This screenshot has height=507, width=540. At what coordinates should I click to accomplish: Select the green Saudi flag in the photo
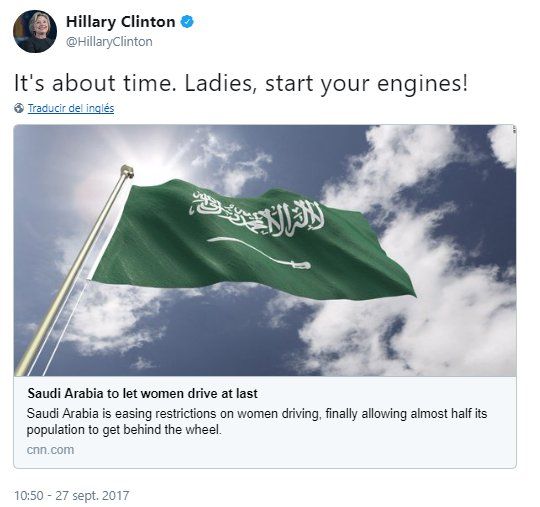[x=253, y=239]
